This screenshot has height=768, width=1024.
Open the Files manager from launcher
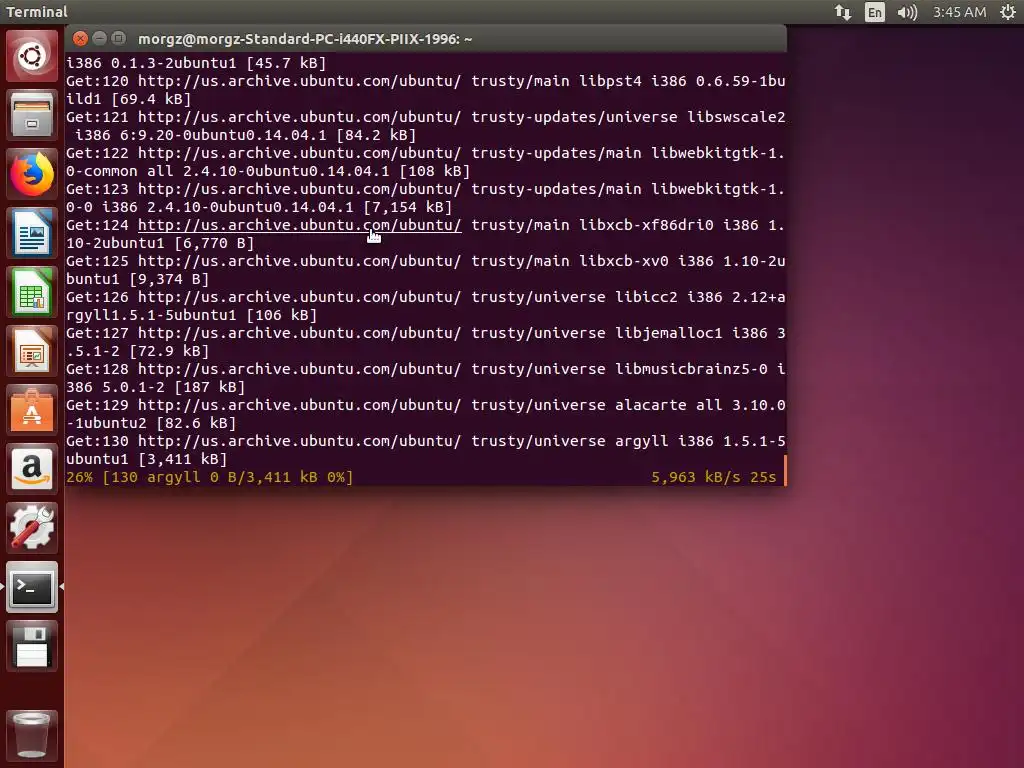31,116
